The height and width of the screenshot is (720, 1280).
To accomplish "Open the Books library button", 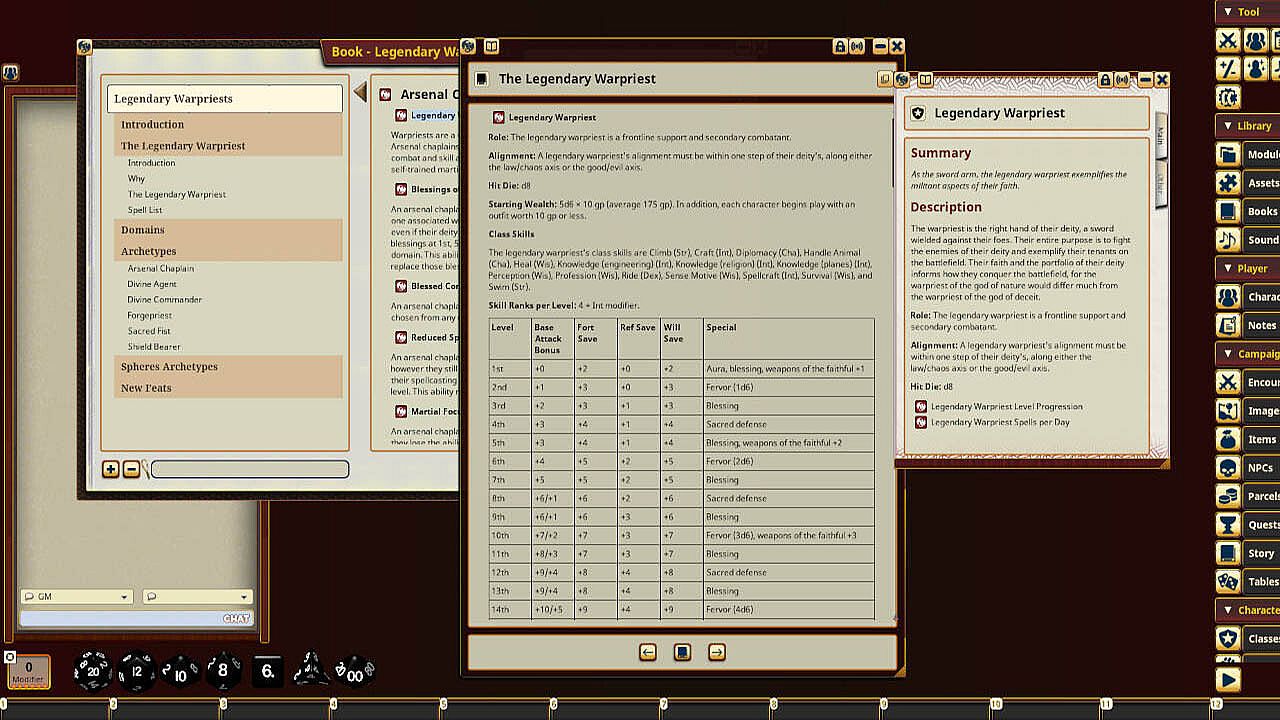I will 1228,211.
